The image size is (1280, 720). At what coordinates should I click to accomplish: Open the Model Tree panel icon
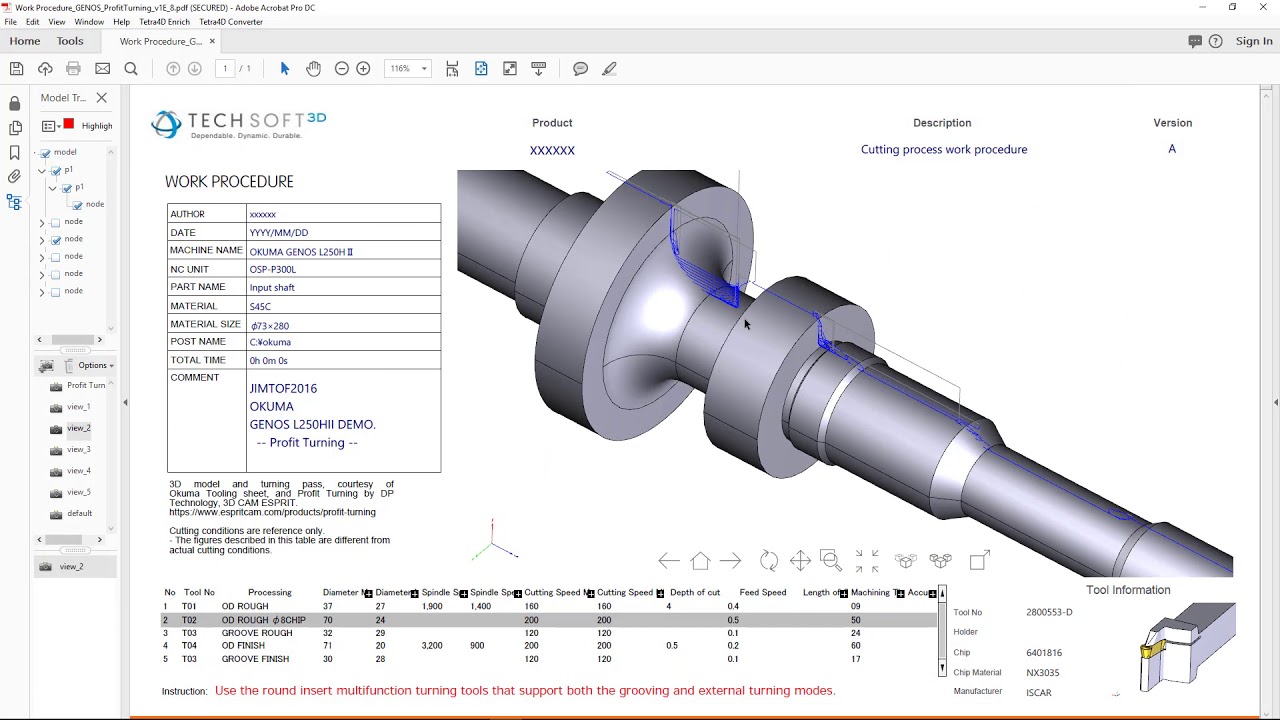coord(14,202)
